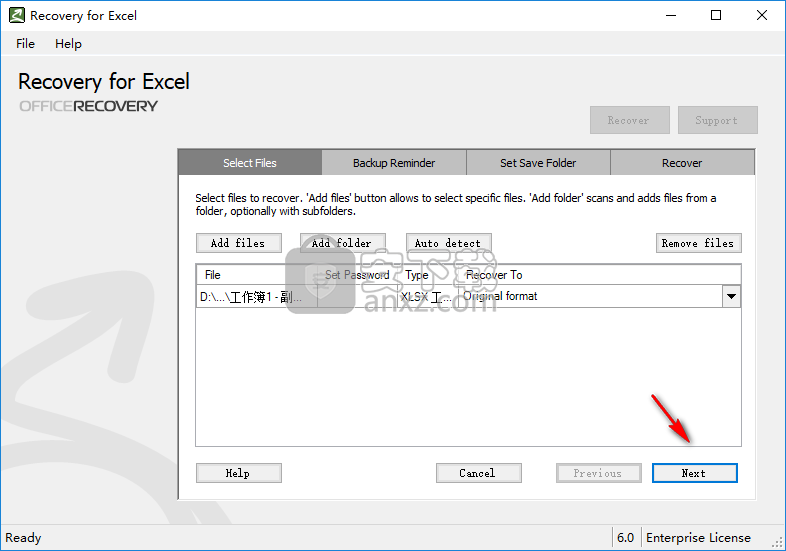Viewport: 786px width, 551px height.
Task: Click the Add files button
Action: [239, 243]
